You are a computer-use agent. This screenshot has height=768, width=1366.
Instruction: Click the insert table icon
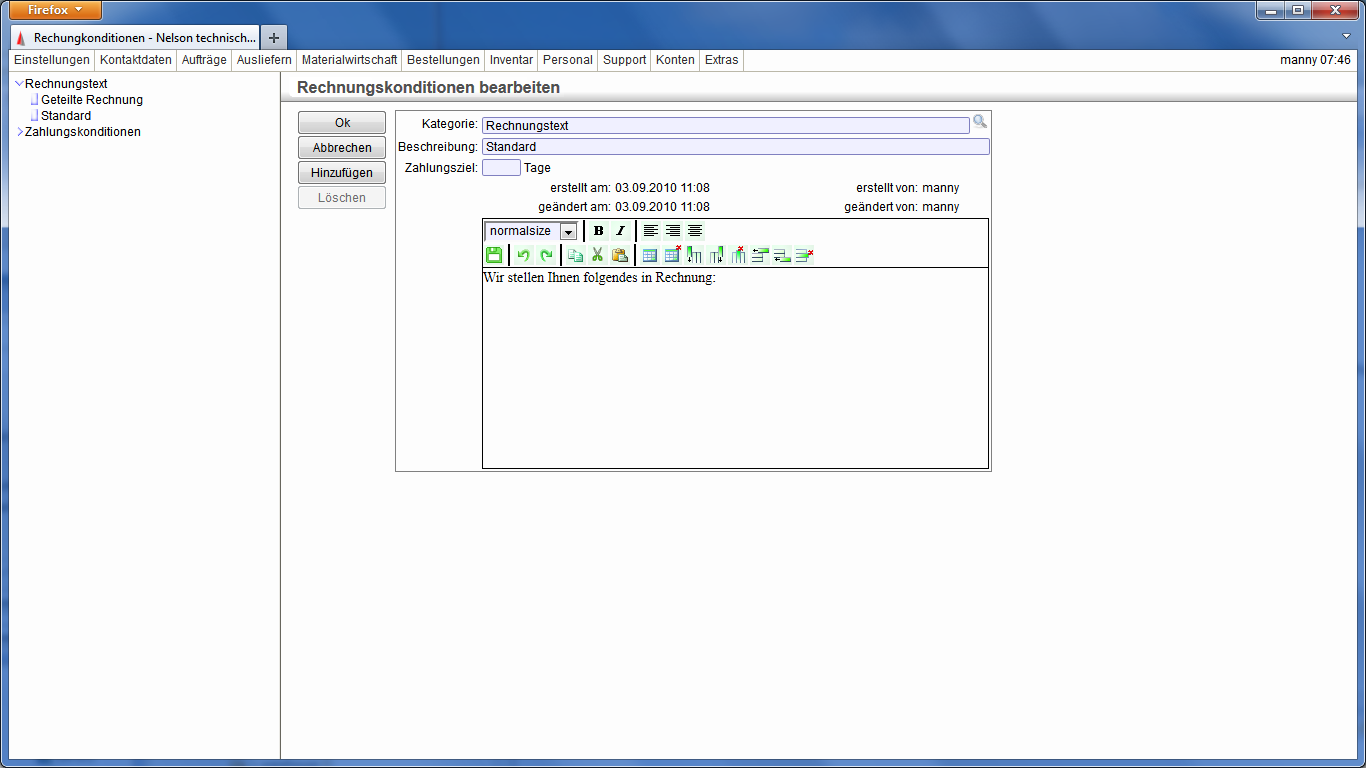650,255
